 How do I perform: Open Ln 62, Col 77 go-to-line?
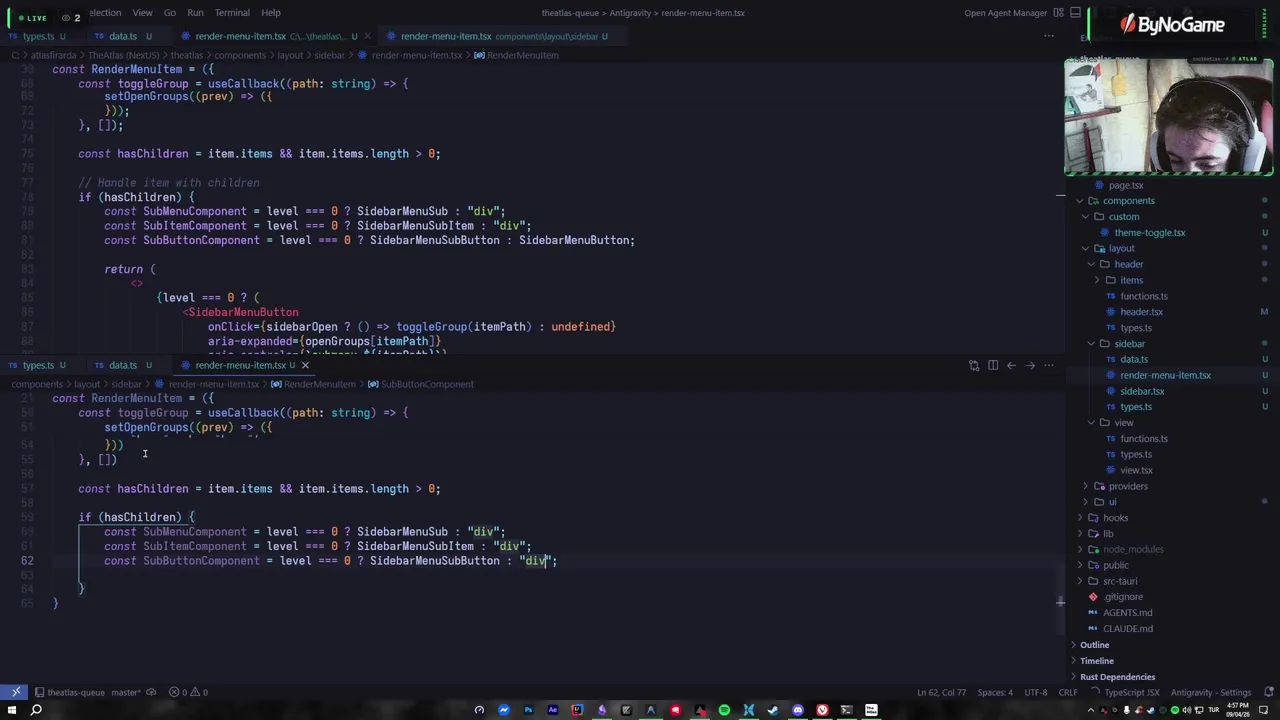[941, 692]
